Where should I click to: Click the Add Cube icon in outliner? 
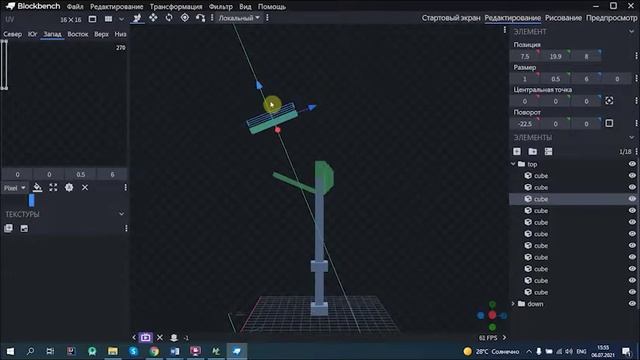click(x=517, y=151)
